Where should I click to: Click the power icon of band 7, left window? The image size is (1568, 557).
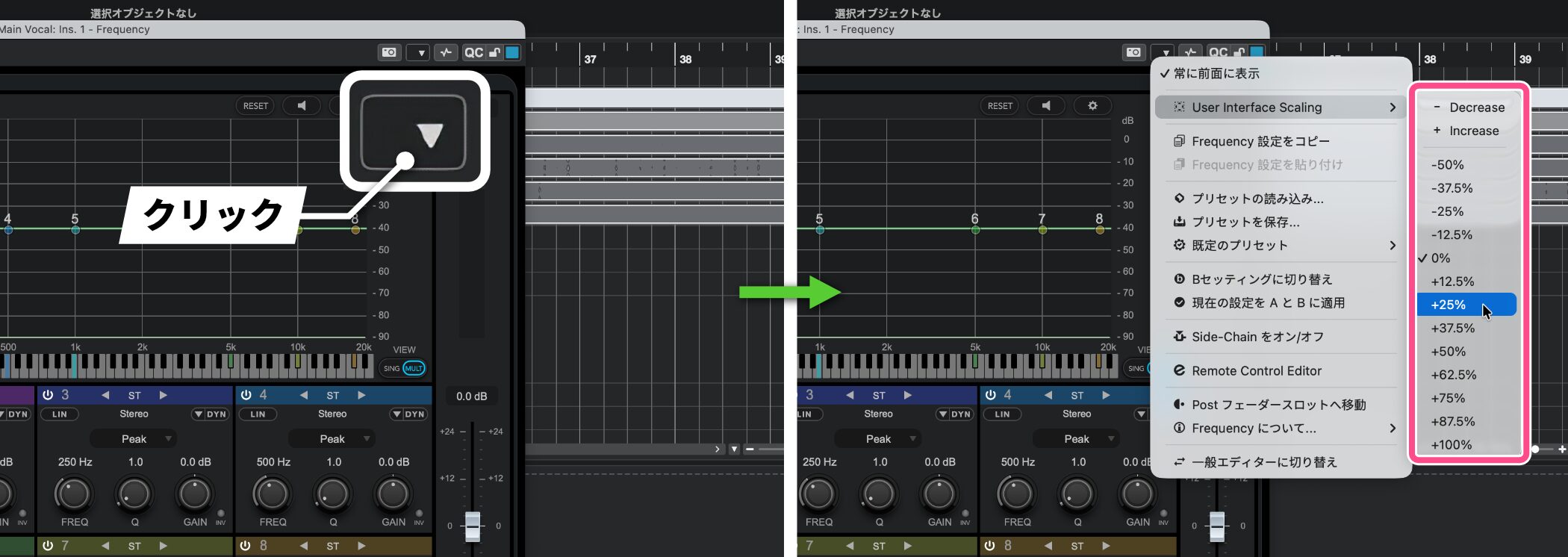tap(48, 546)
